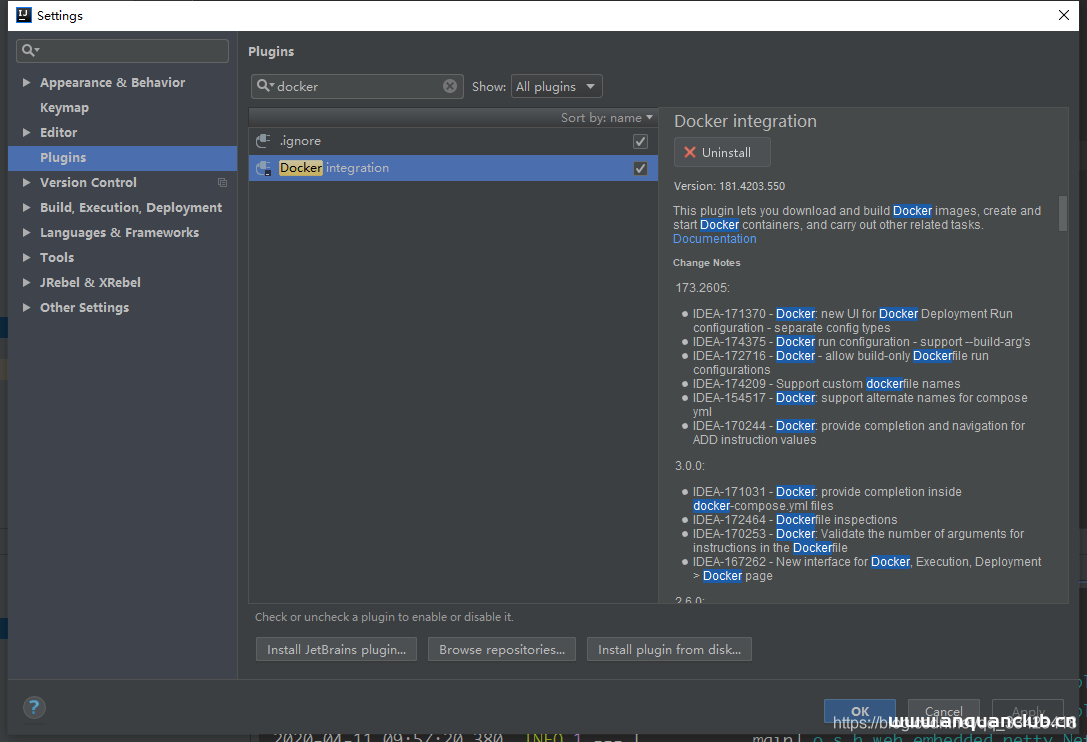Open the Show All plugins dropdown

[x=557, y=86]
